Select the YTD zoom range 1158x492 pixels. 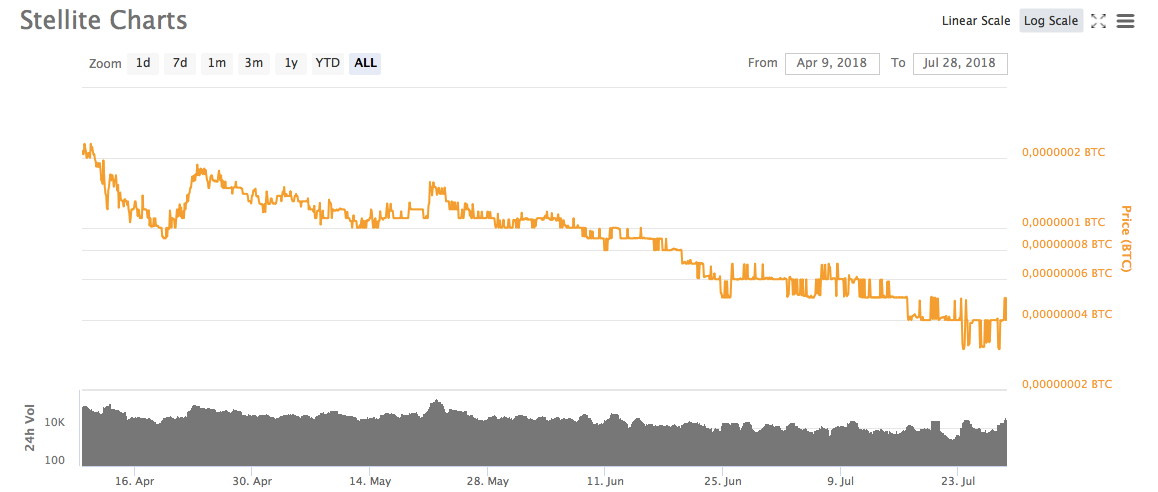pyautogui.click(x=327, y=64)
